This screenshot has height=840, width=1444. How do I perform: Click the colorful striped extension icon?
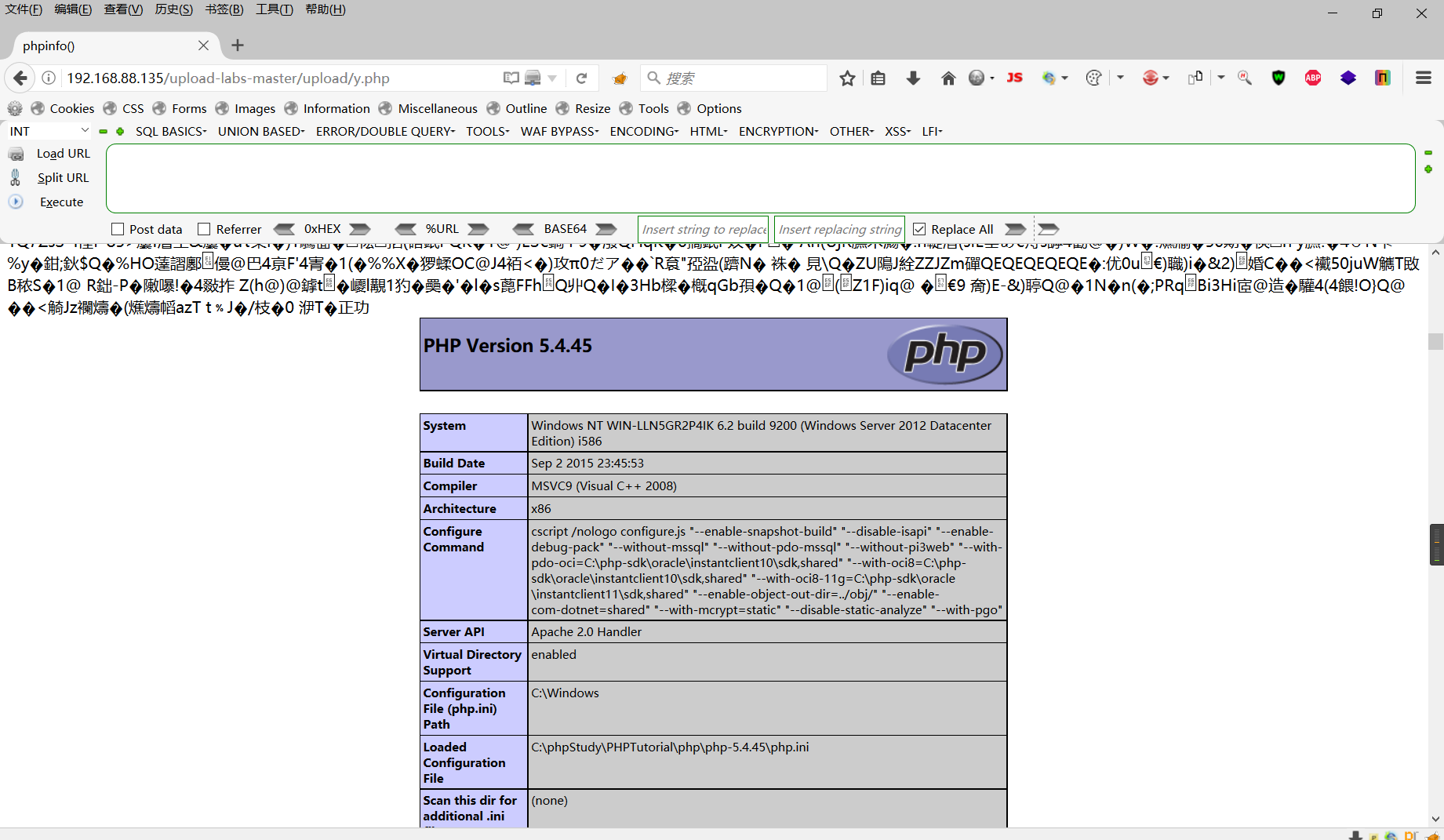coord(1383,78)
